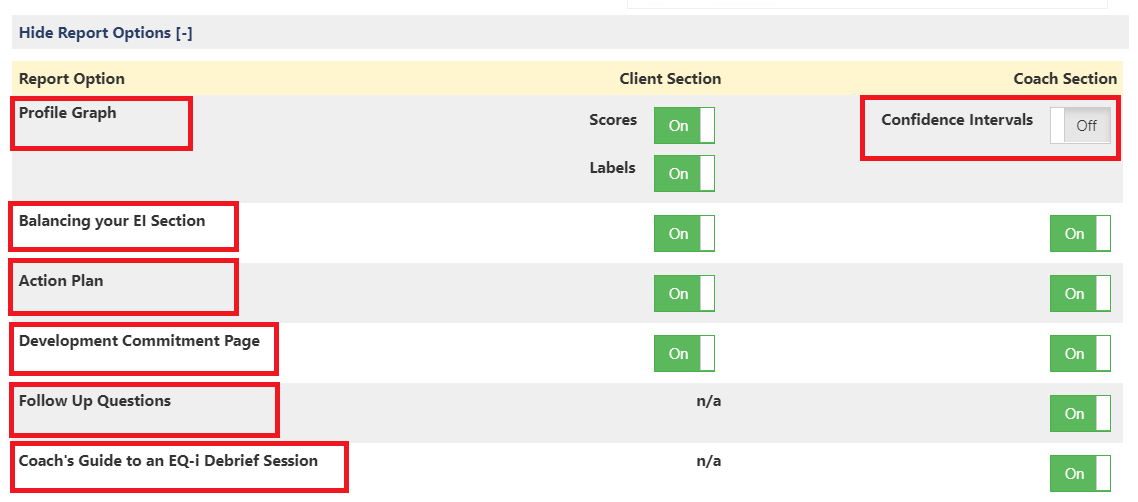The width and height of the screenshot is (1138, 502).
Task: Toggle Coach's Guide to EQ-i Debrief switch
Action: point(1080,474)
